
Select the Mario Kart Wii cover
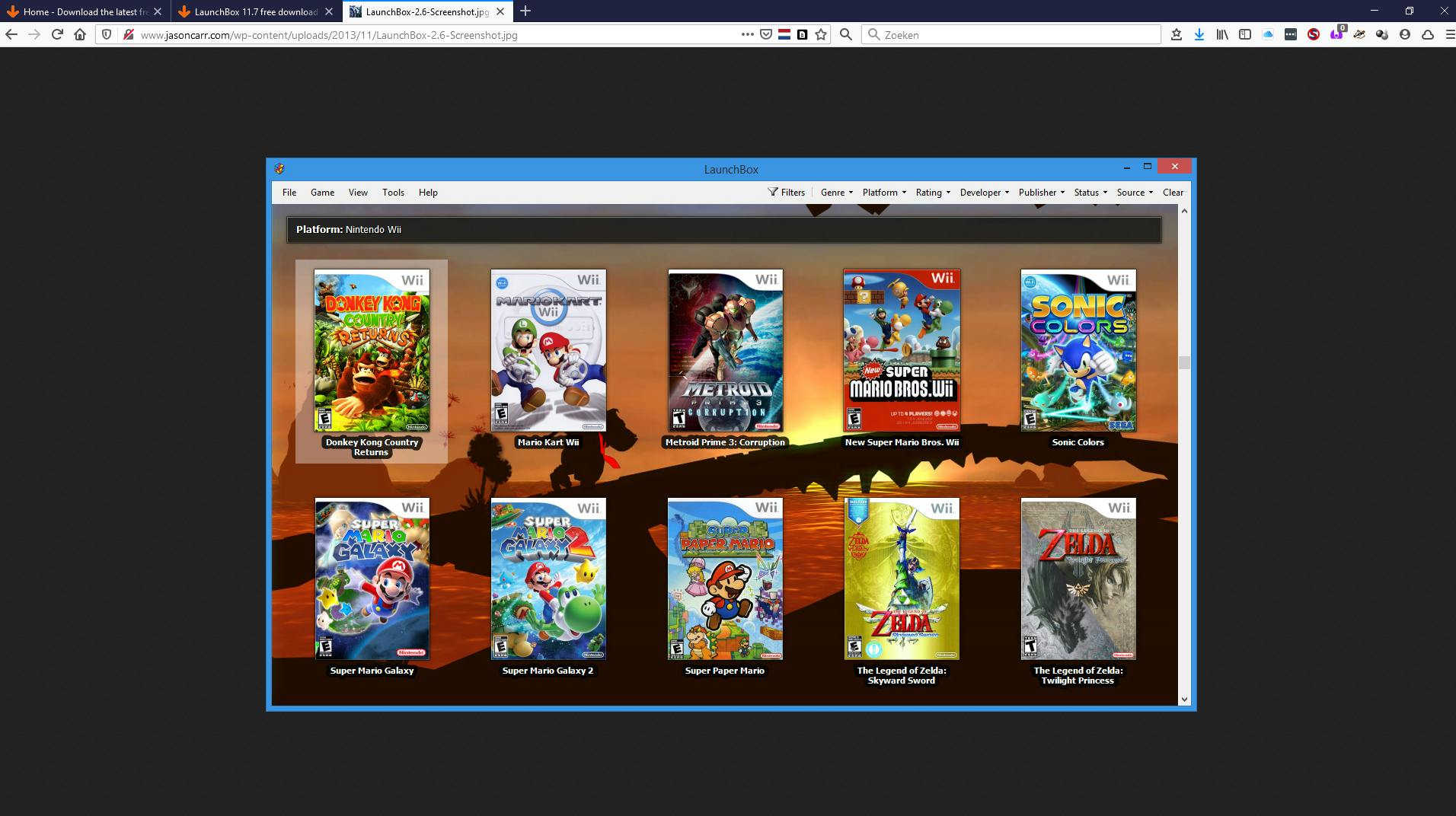tap(548, 350)
